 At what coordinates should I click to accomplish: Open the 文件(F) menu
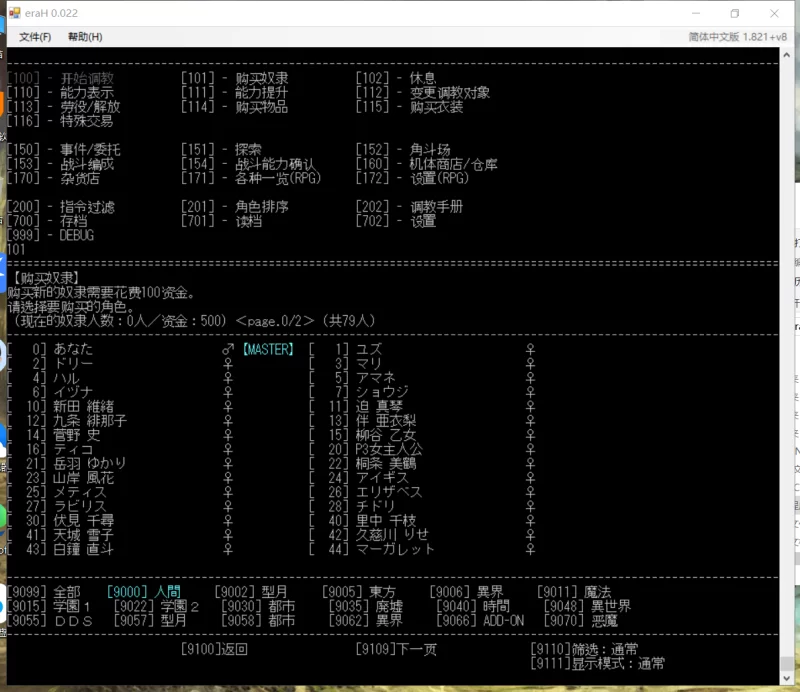[x=35, y=37]
